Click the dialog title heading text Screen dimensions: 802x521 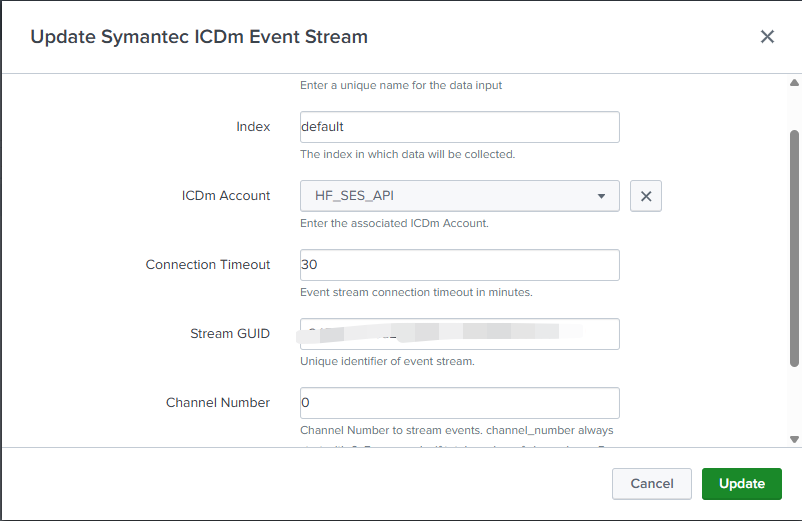[199, 37]
